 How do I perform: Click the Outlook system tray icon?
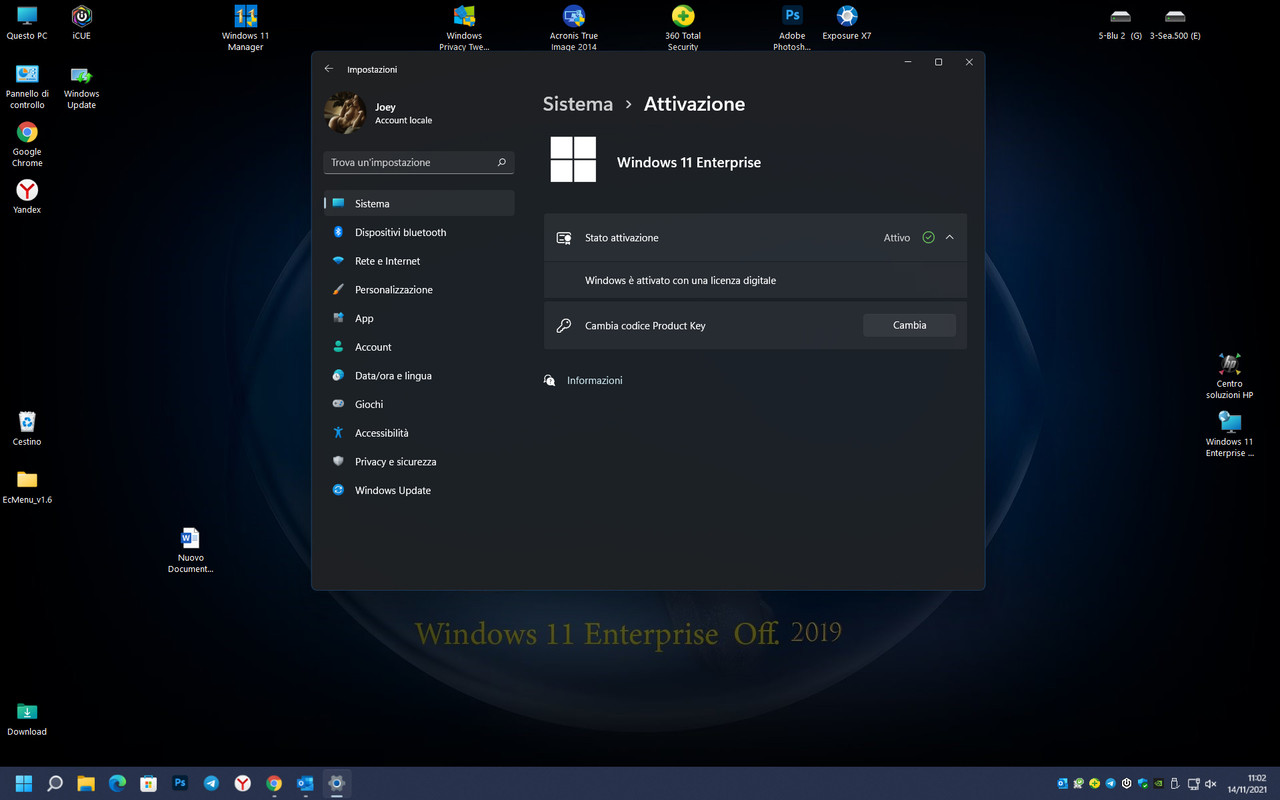1062,784
